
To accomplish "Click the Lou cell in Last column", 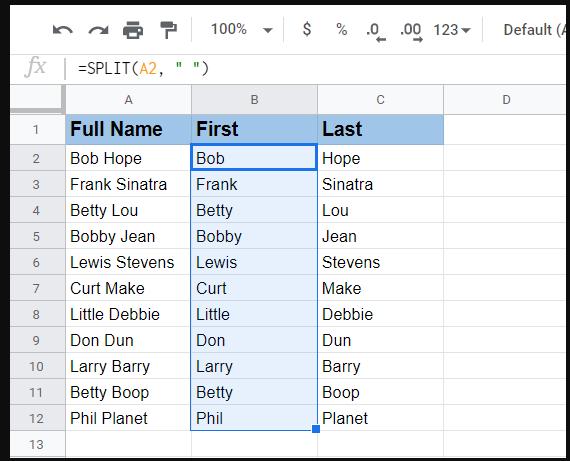I will tap(380, 210).
